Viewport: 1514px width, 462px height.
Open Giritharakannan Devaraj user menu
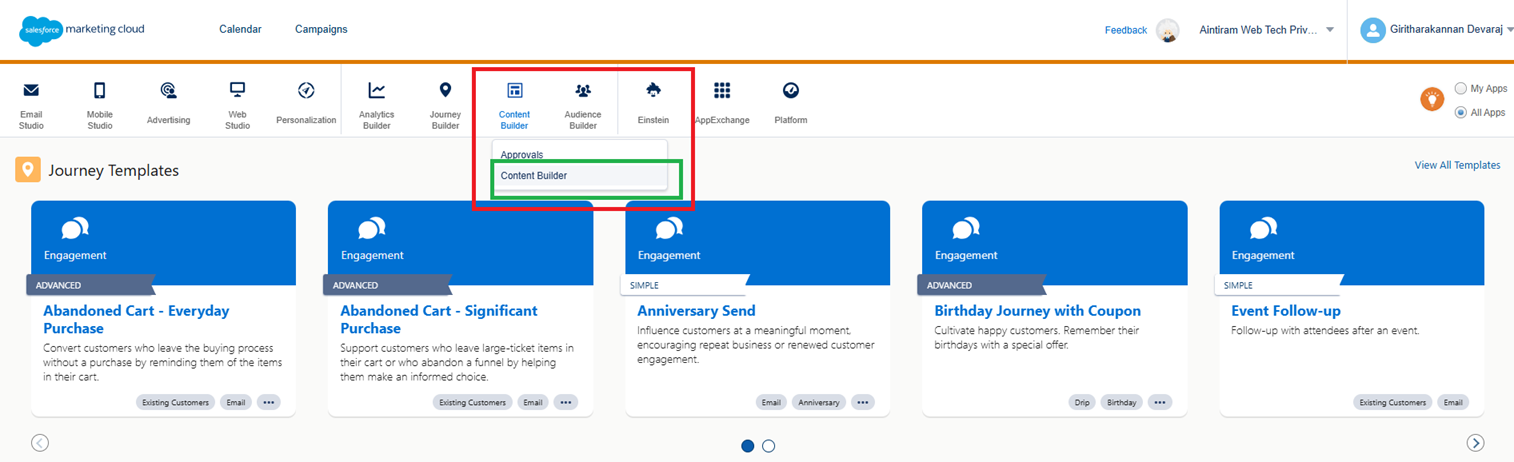tap(1437, 30)
